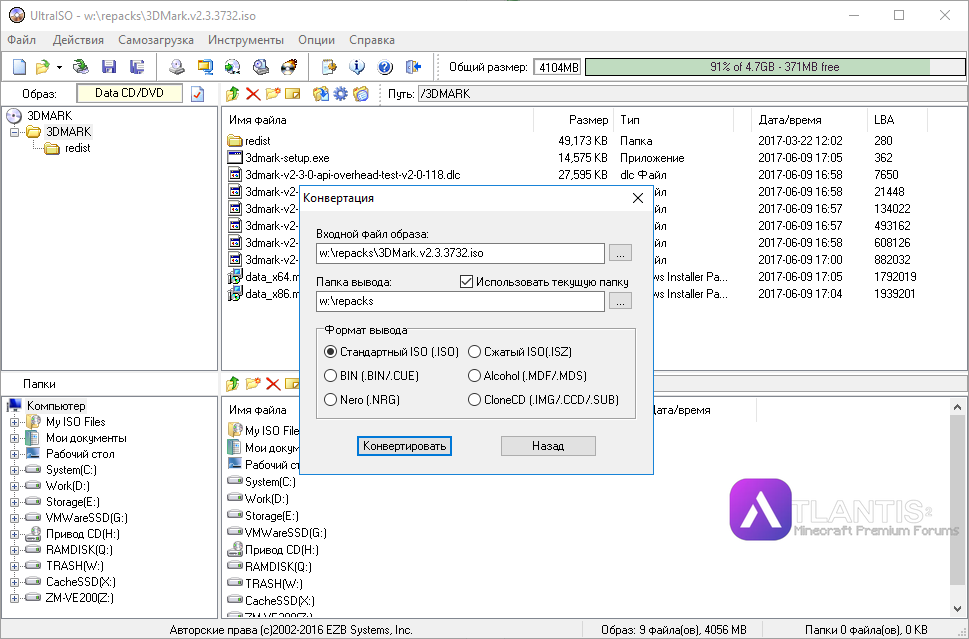Click the Save As icon with multiple floppies
Screen dimensions: 969x639
pyautogui.click(x=137, y=67)
